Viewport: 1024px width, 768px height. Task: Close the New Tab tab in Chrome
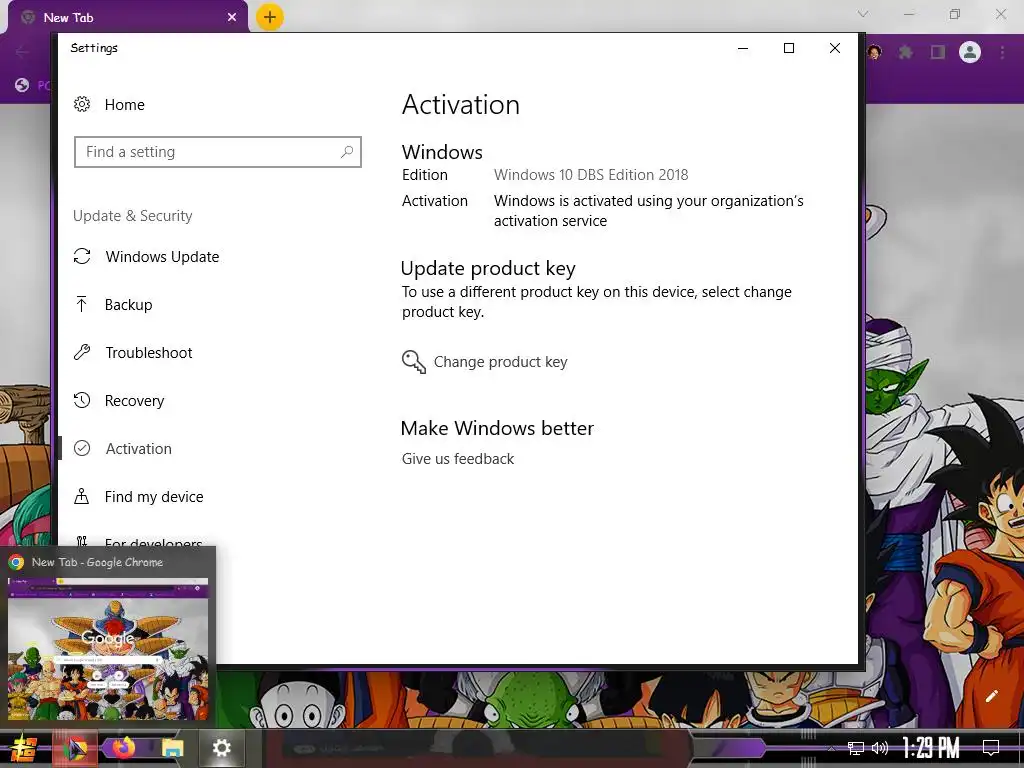point(232,18)
